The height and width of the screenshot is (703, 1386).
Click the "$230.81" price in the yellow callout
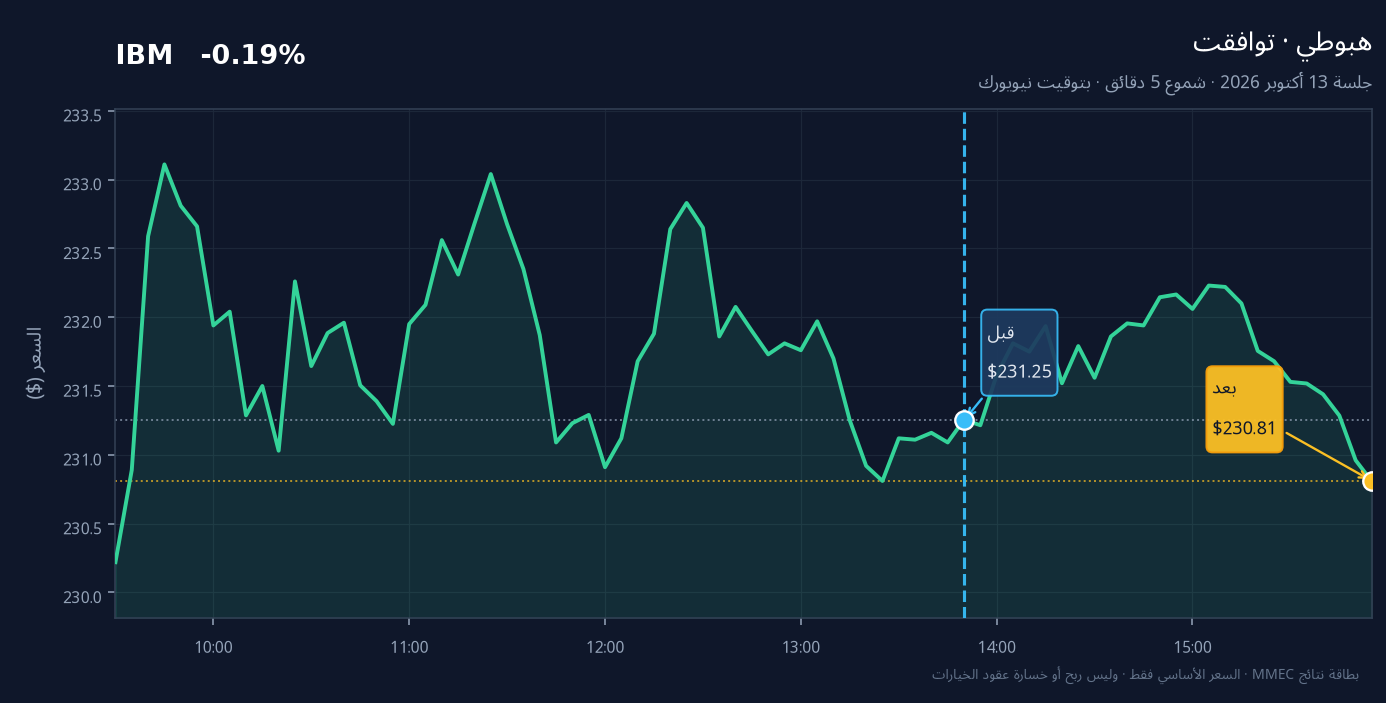1244,428
